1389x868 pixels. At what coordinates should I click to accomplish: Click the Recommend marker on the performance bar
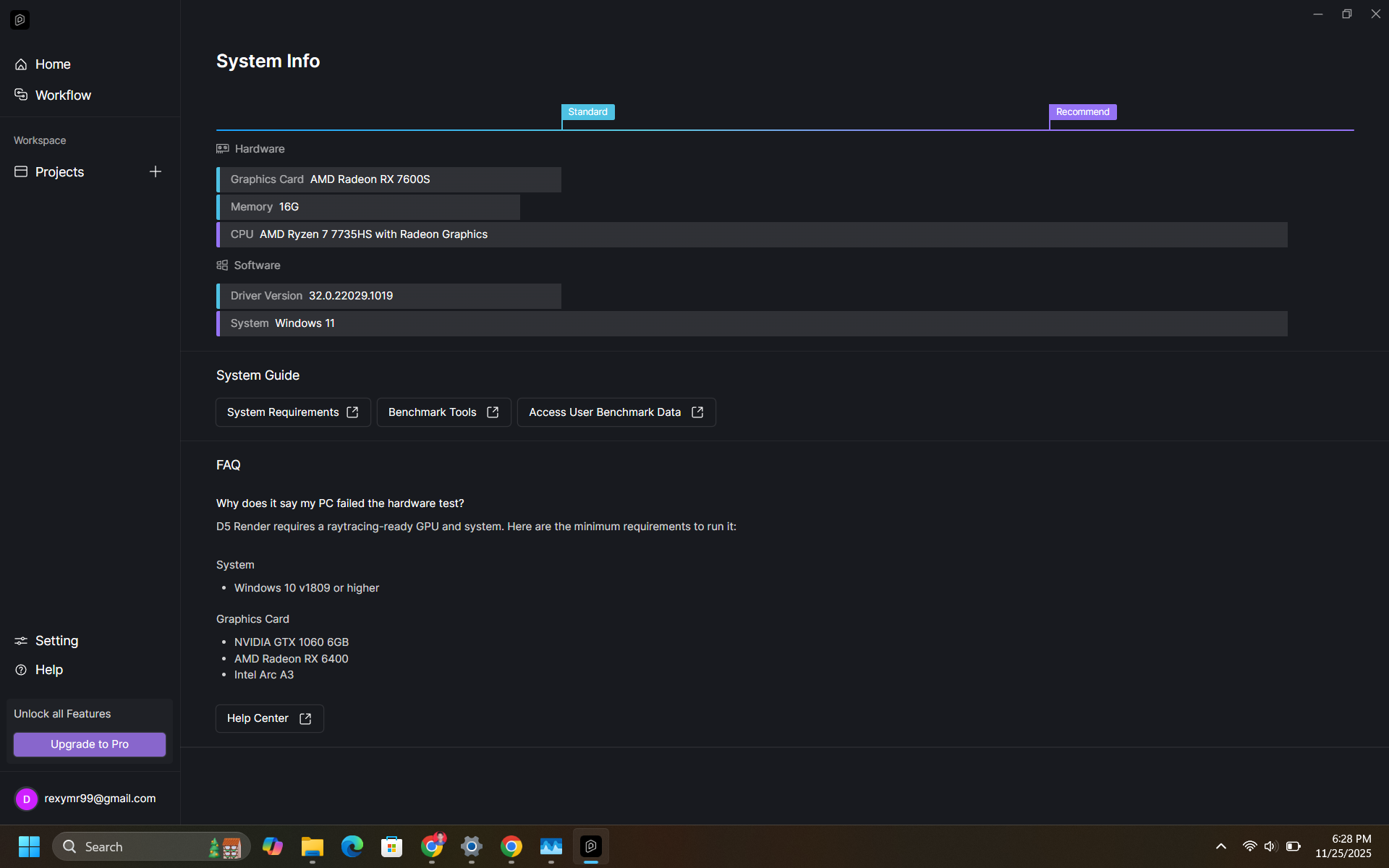(x=1082, y=112)
